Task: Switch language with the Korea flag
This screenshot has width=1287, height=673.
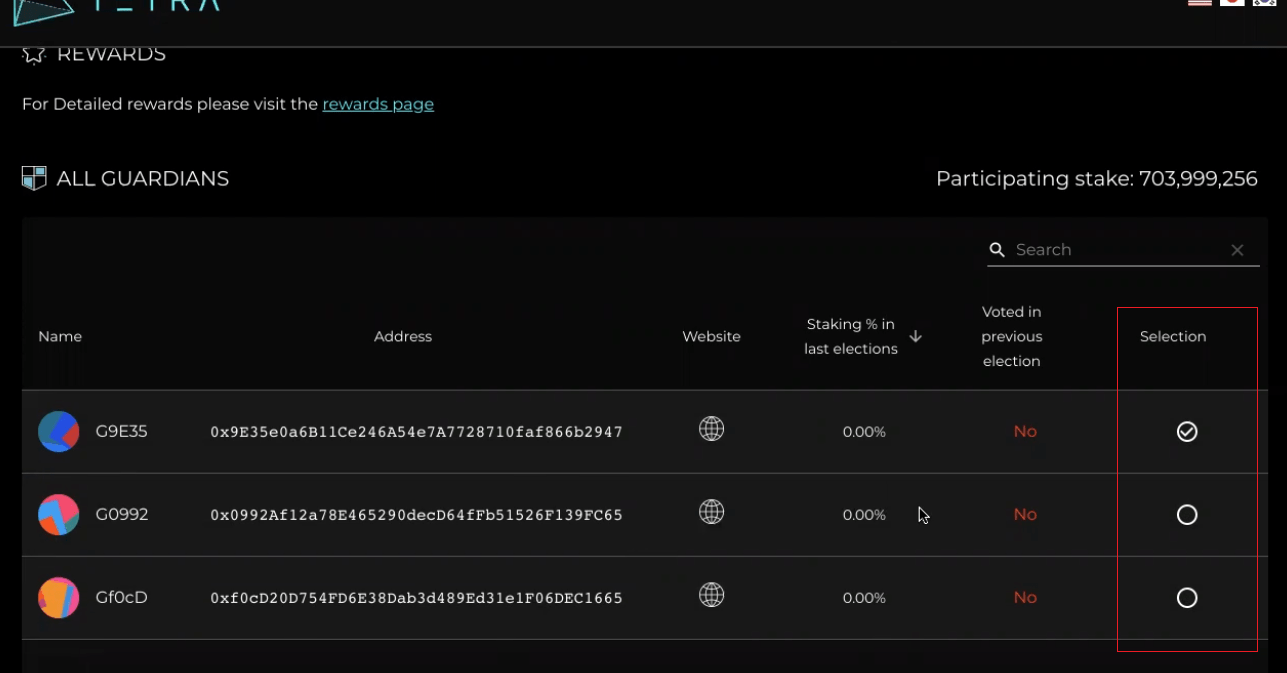Action: (x=1264, y=3)
